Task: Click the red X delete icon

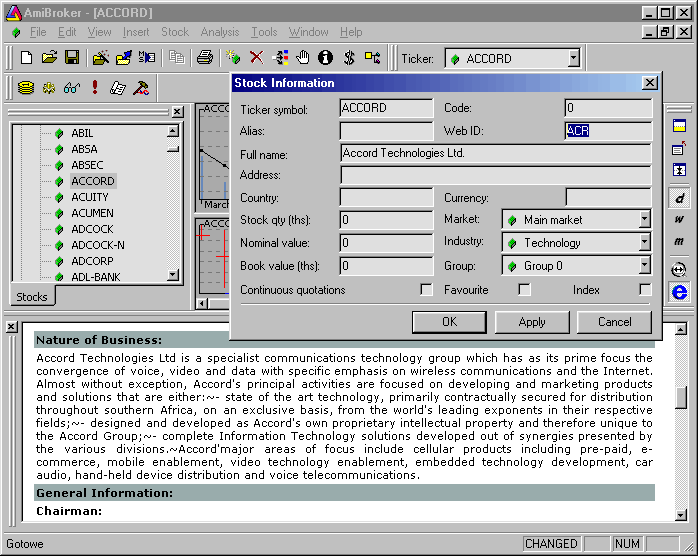Action: 256,58
